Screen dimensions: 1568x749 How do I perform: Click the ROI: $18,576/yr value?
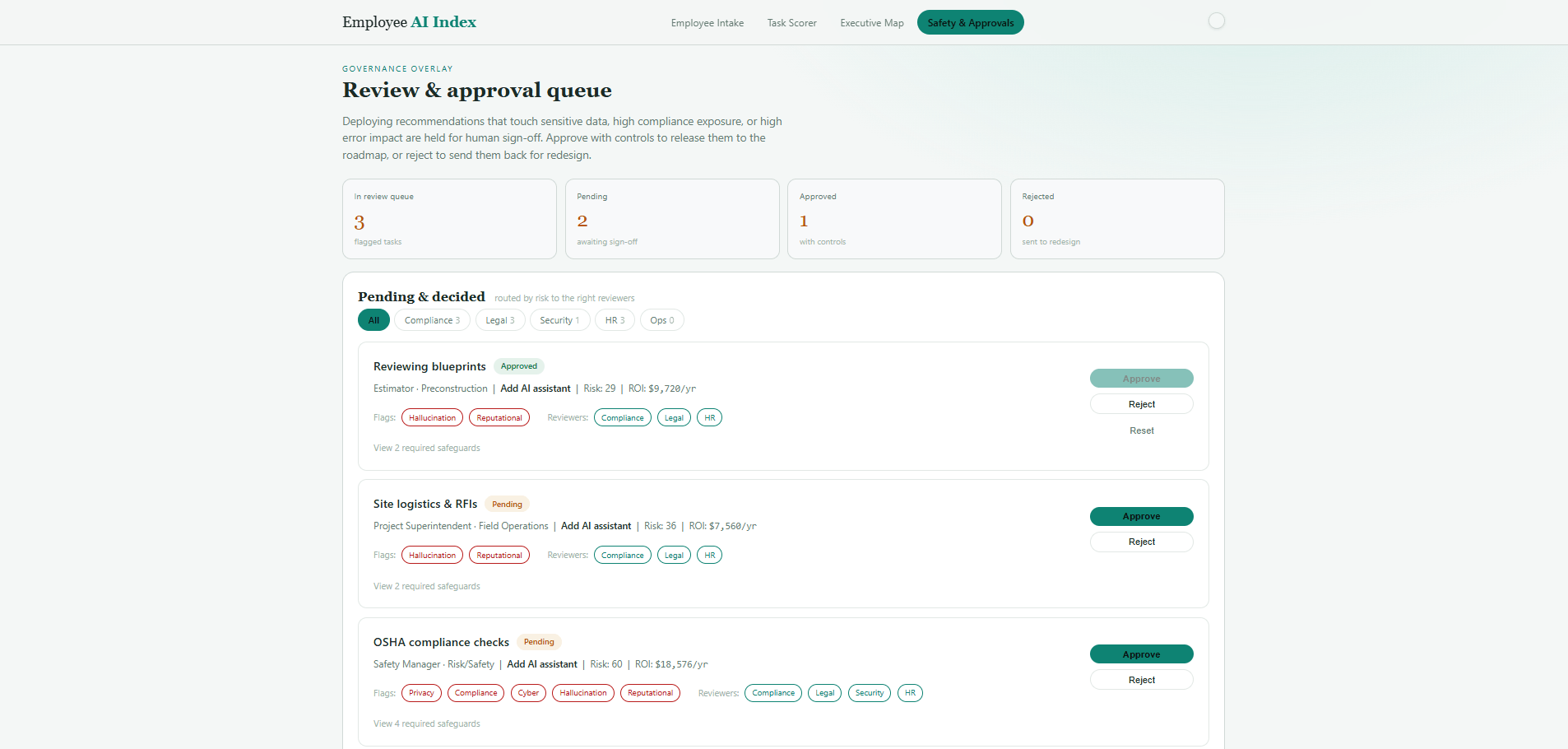(x=671, y=664)
